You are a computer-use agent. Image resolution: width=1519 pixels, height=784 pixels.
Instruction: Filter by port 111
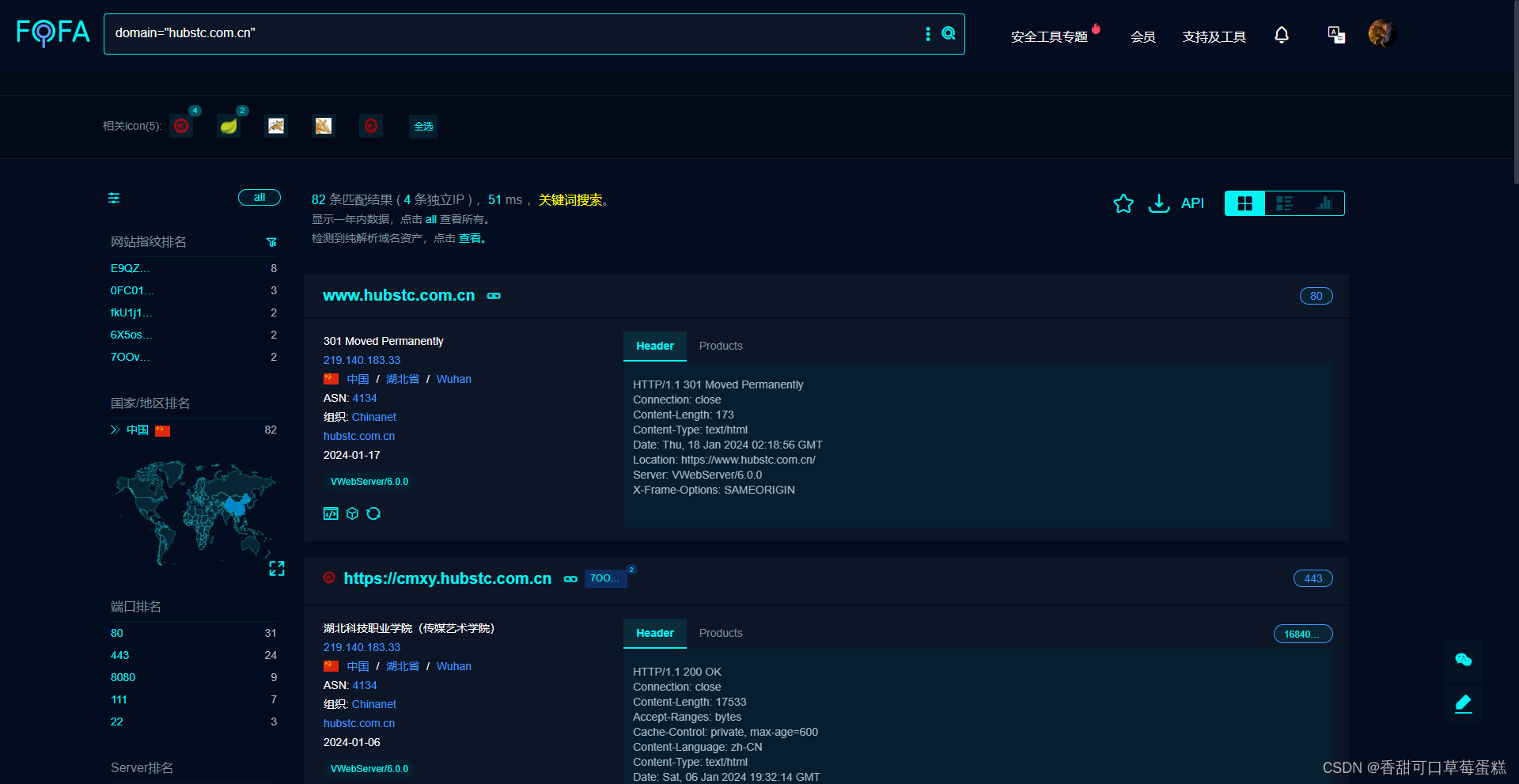click(x=119, y=699)
